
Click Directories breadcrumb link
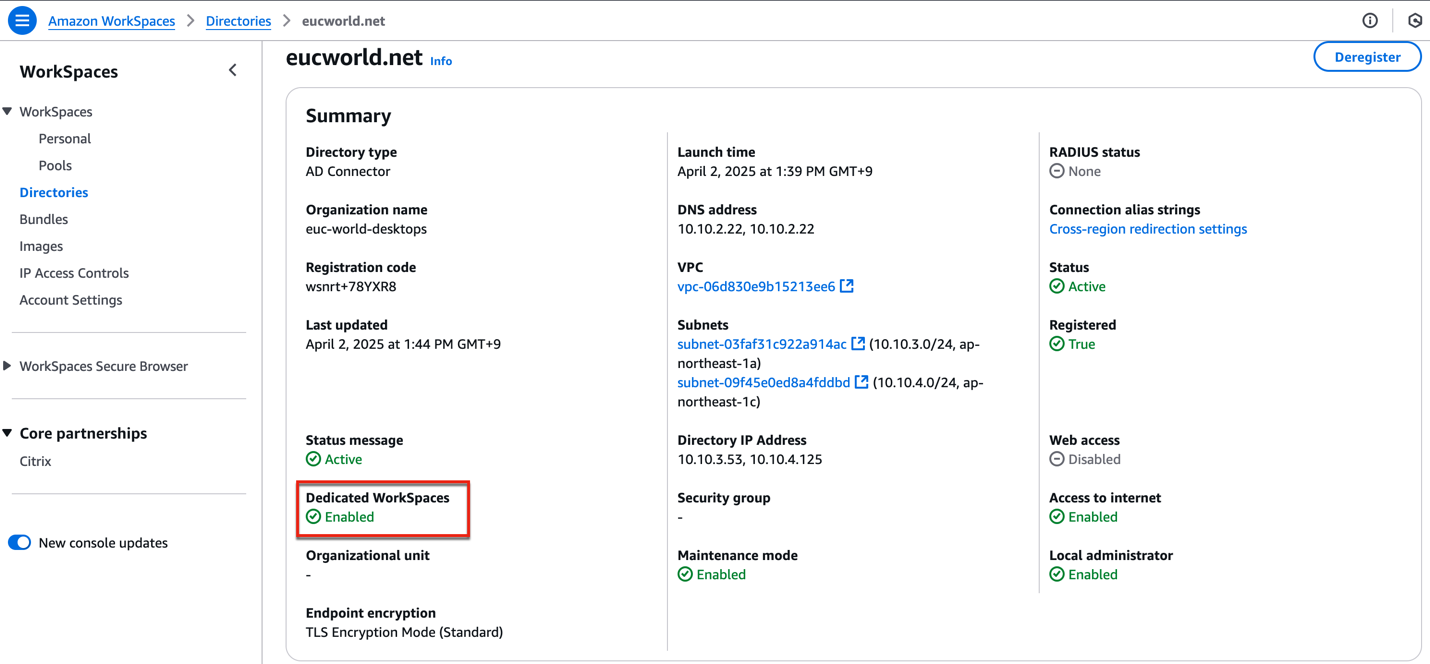coord(238,21)
